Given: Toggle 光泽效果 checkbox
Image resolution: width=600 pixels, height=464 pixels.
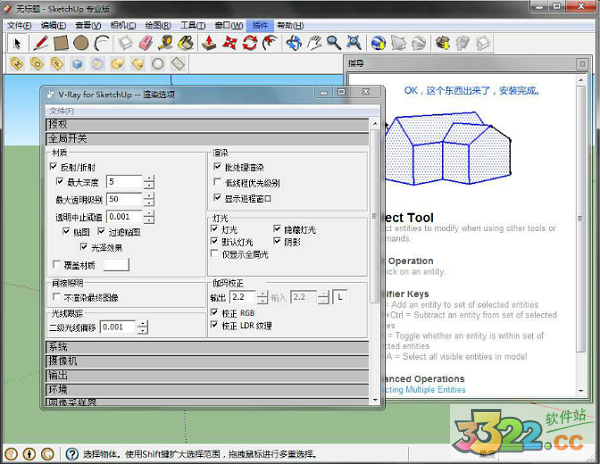Looking at the screenshot, I should tap(83, 247).
